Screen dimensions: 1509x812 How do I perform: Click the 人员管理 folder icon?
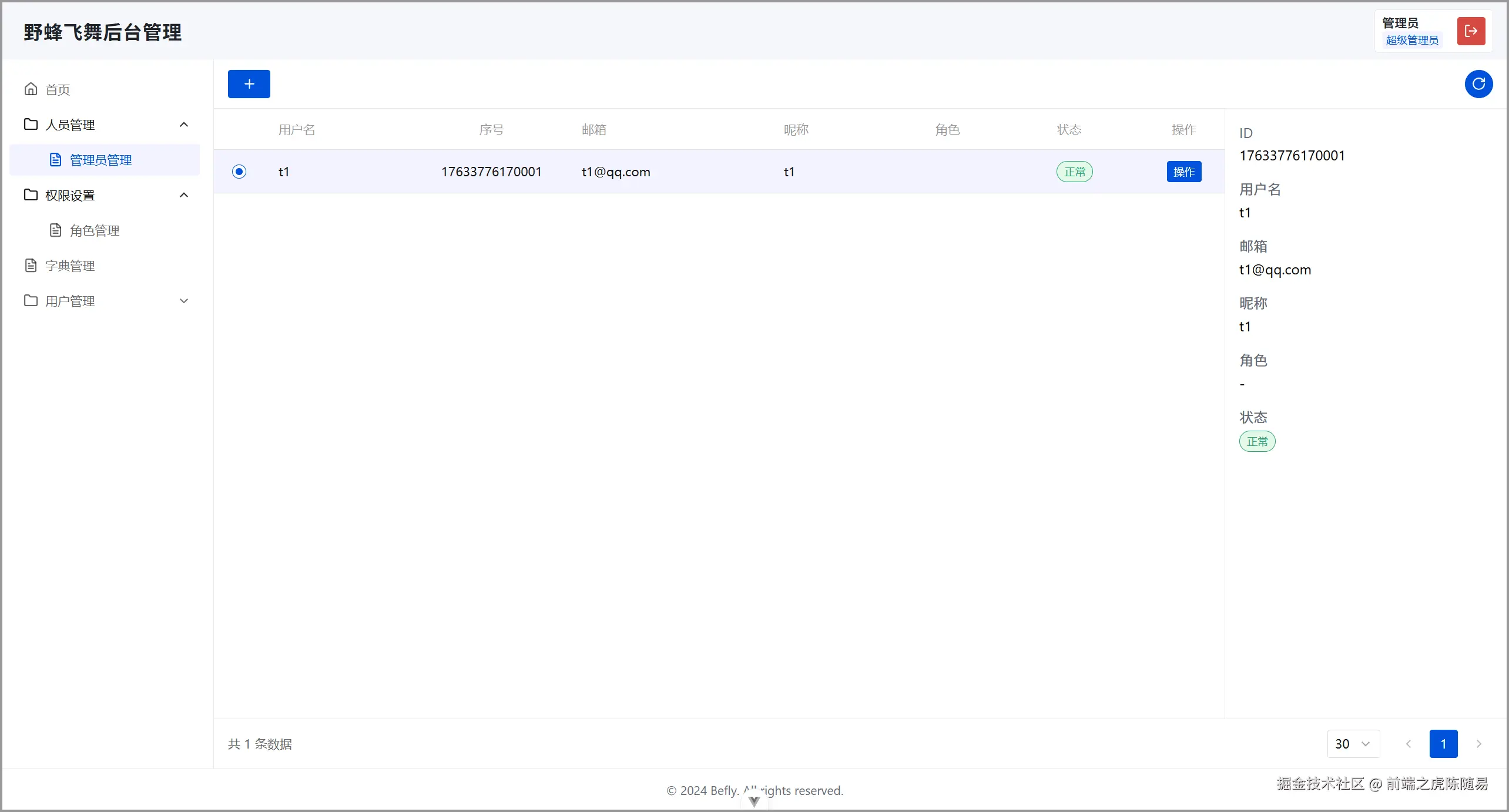[31, 125]
